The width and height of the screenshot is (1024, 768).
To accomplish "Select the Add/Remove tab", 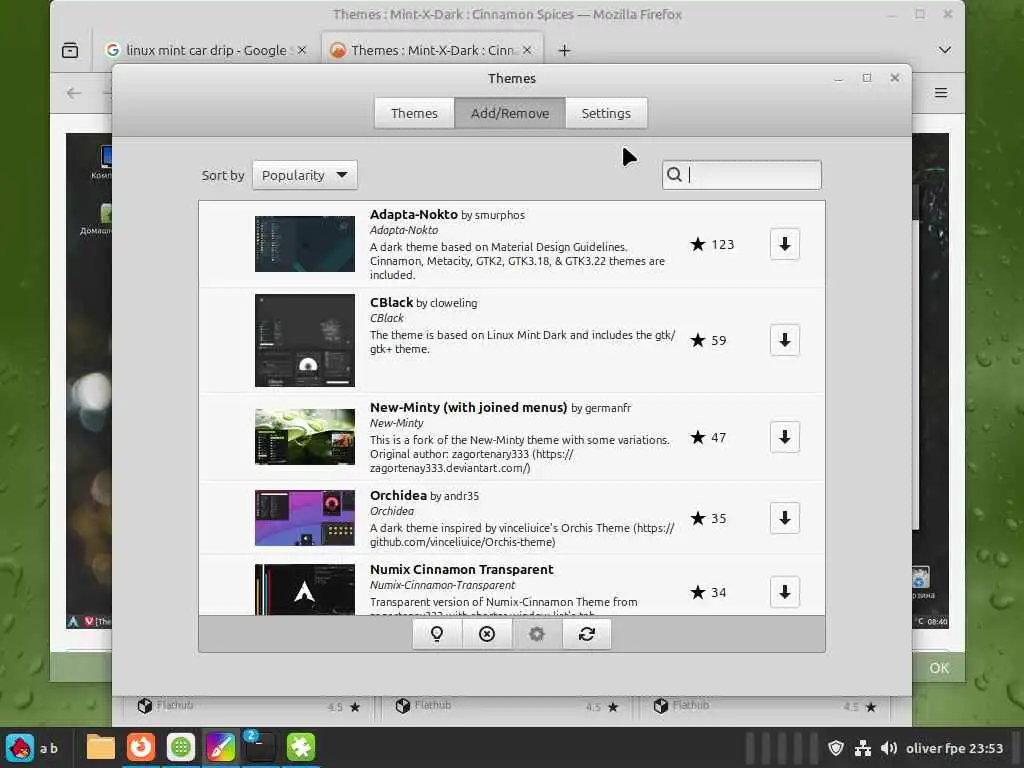I will [510, 113].
